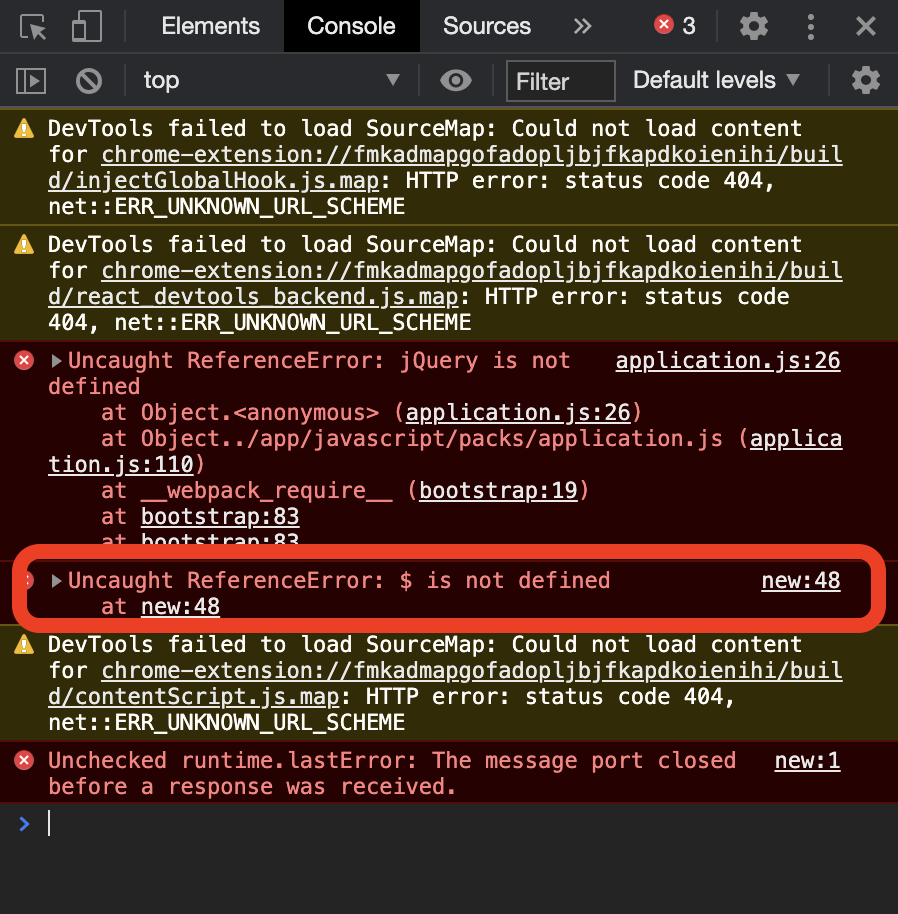Expand the $ is not defined error
Image resolution: width=898 pixels, height=914 pixels.
click(x=56, y=581)
